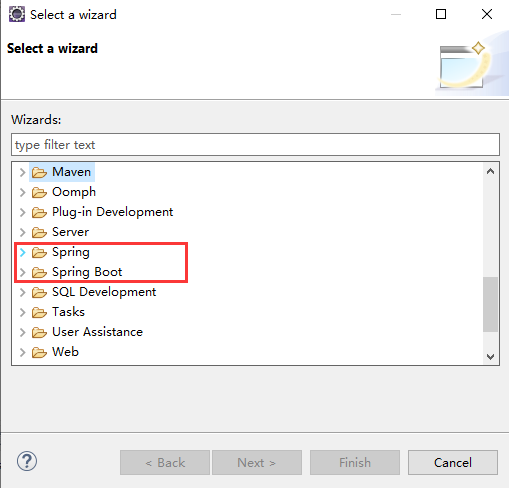Expand the Maven category
Image resolution: width=509 pixels, height=488 pixels.
(x=22, y=172)
